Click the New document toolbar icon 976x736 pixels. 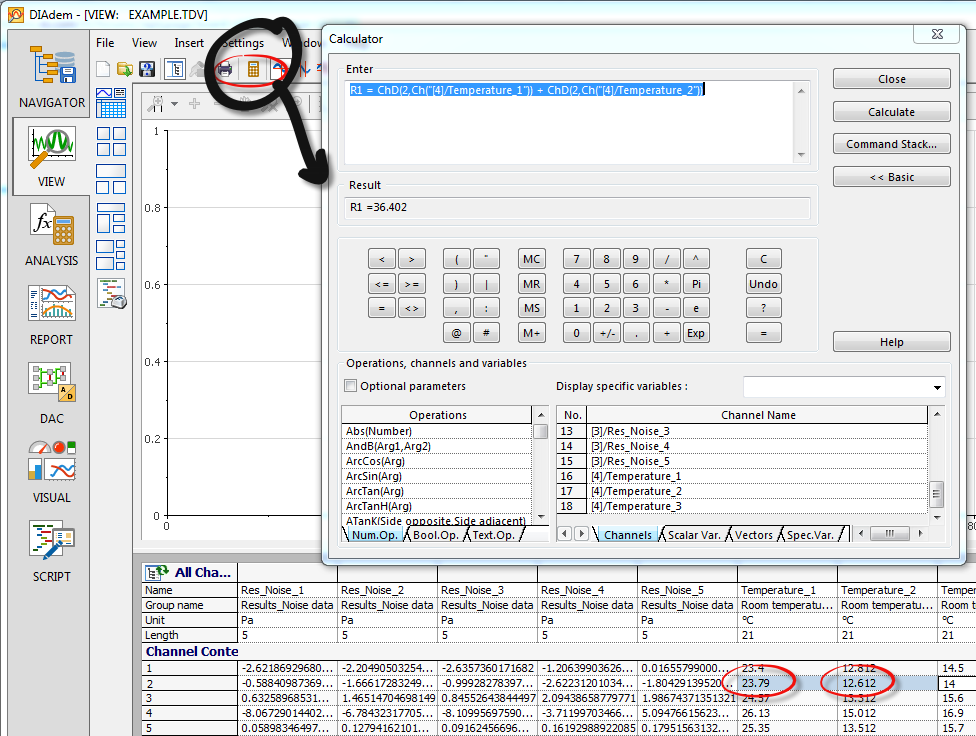[103, 69]
